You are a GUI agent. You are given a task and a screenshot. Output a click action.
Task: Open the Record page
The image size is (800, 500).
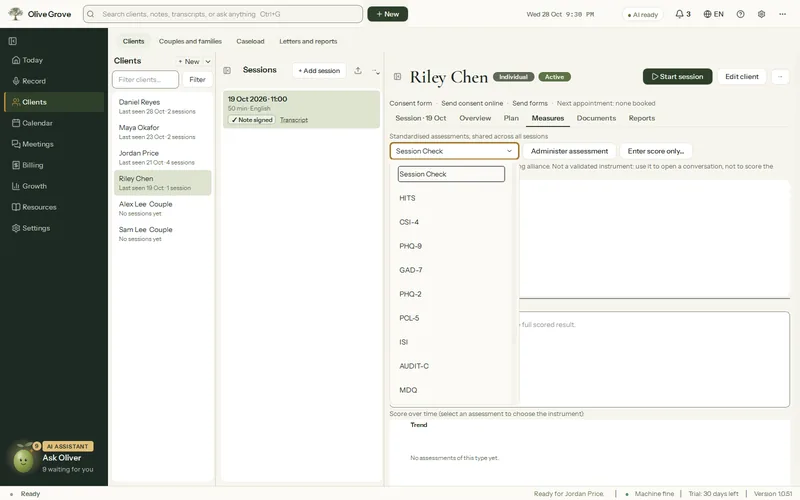(54, 81)
